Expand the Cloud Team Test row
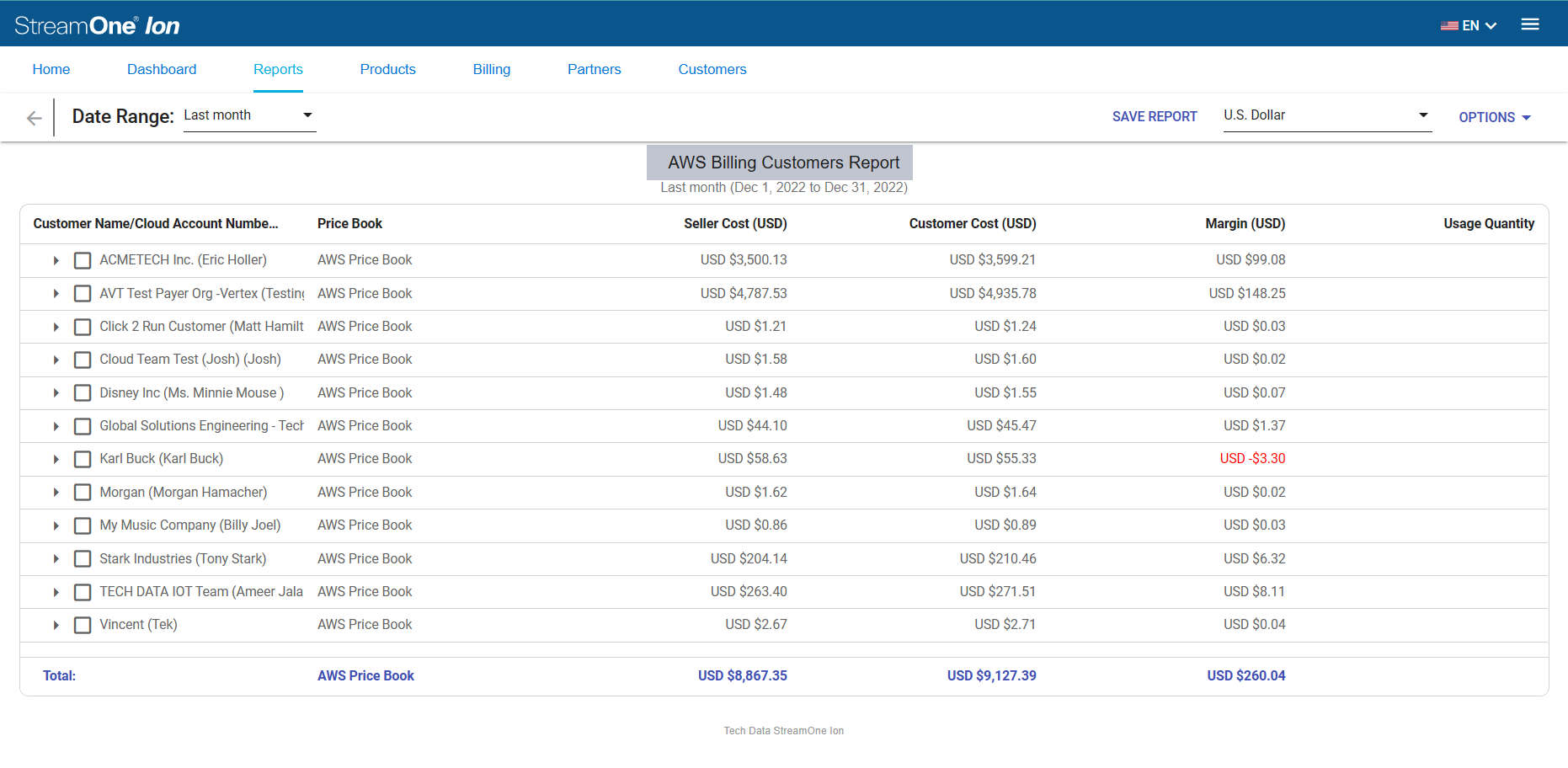Image resolution: width=1568 pixels, height=768 pixels. coord(56,360)
